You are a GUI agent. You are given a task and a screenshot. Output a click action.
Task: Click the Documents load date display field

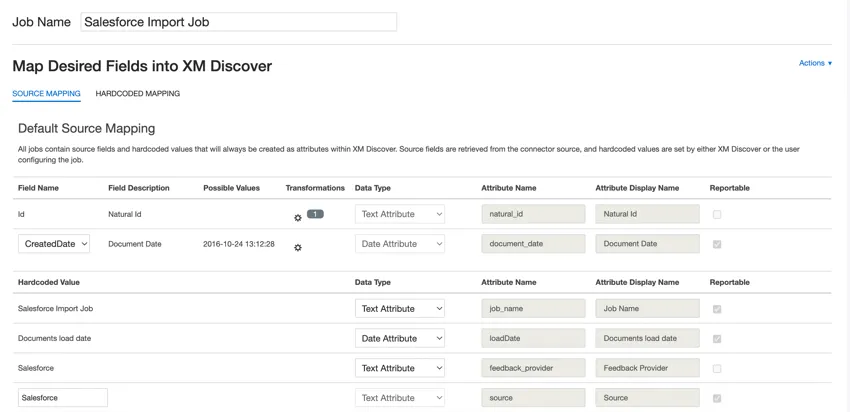click(x=647, y=338)
